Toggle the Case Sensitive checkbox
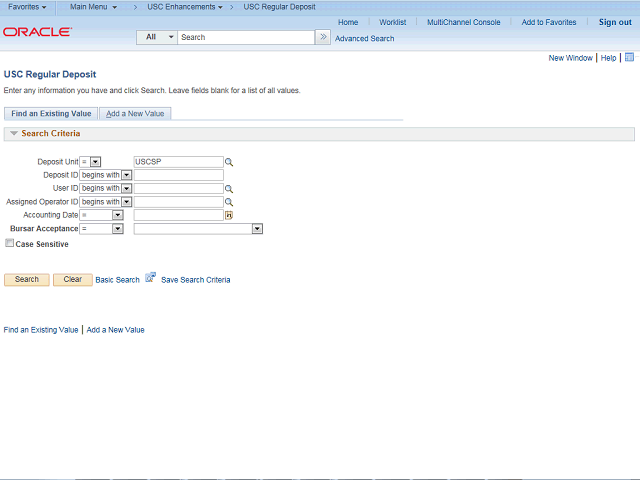 click(9, 243)
